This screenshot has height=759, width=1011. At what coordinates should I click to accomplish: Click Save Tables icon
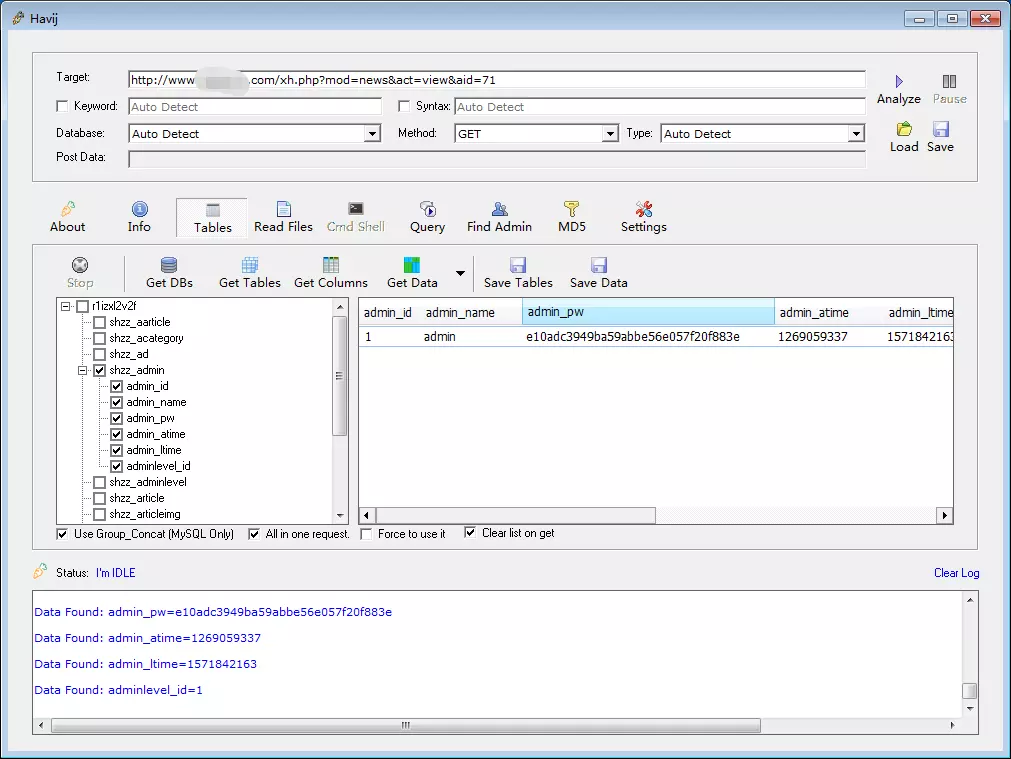tap(518, 265)
